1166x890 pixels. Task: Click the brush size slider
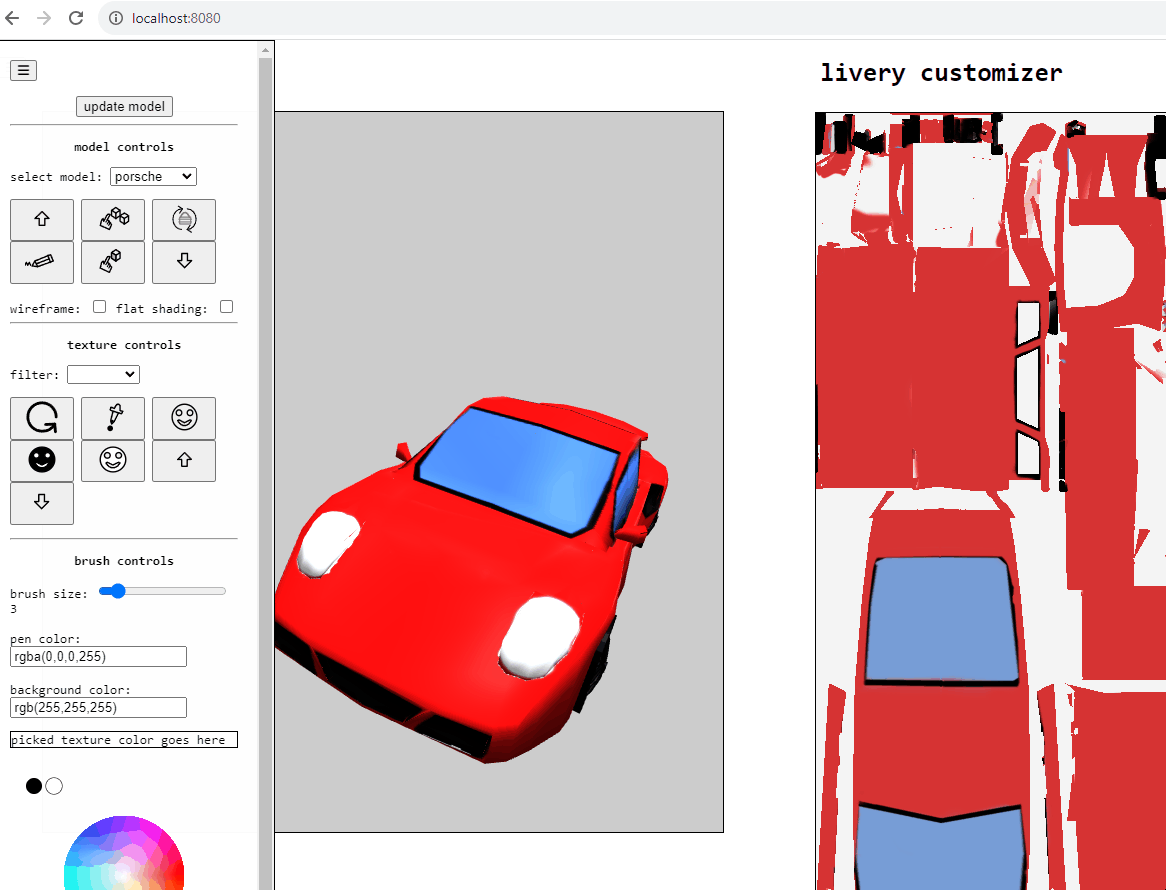(162, 591)
